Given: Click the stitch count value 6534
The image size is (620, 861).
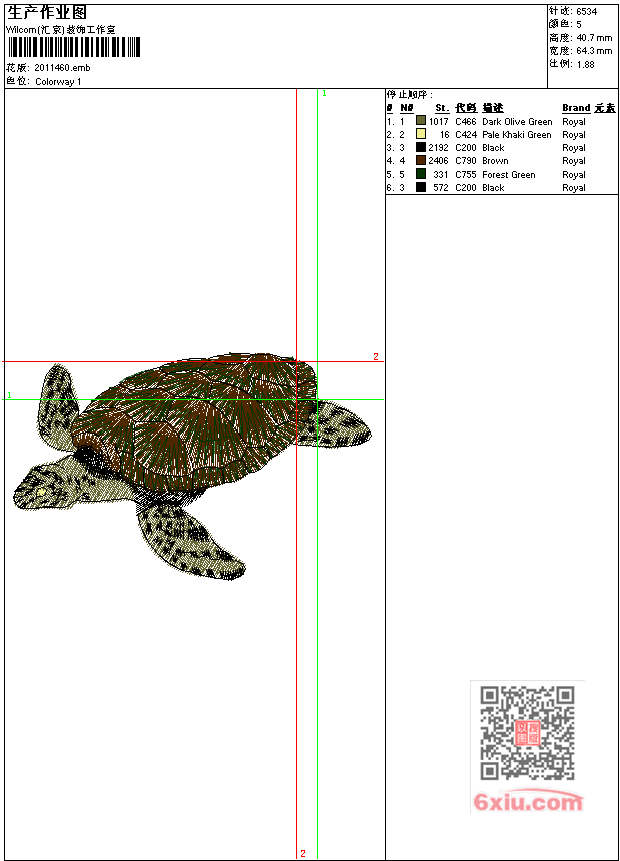Looking at the screenshot, I should [x=588, y=11].
